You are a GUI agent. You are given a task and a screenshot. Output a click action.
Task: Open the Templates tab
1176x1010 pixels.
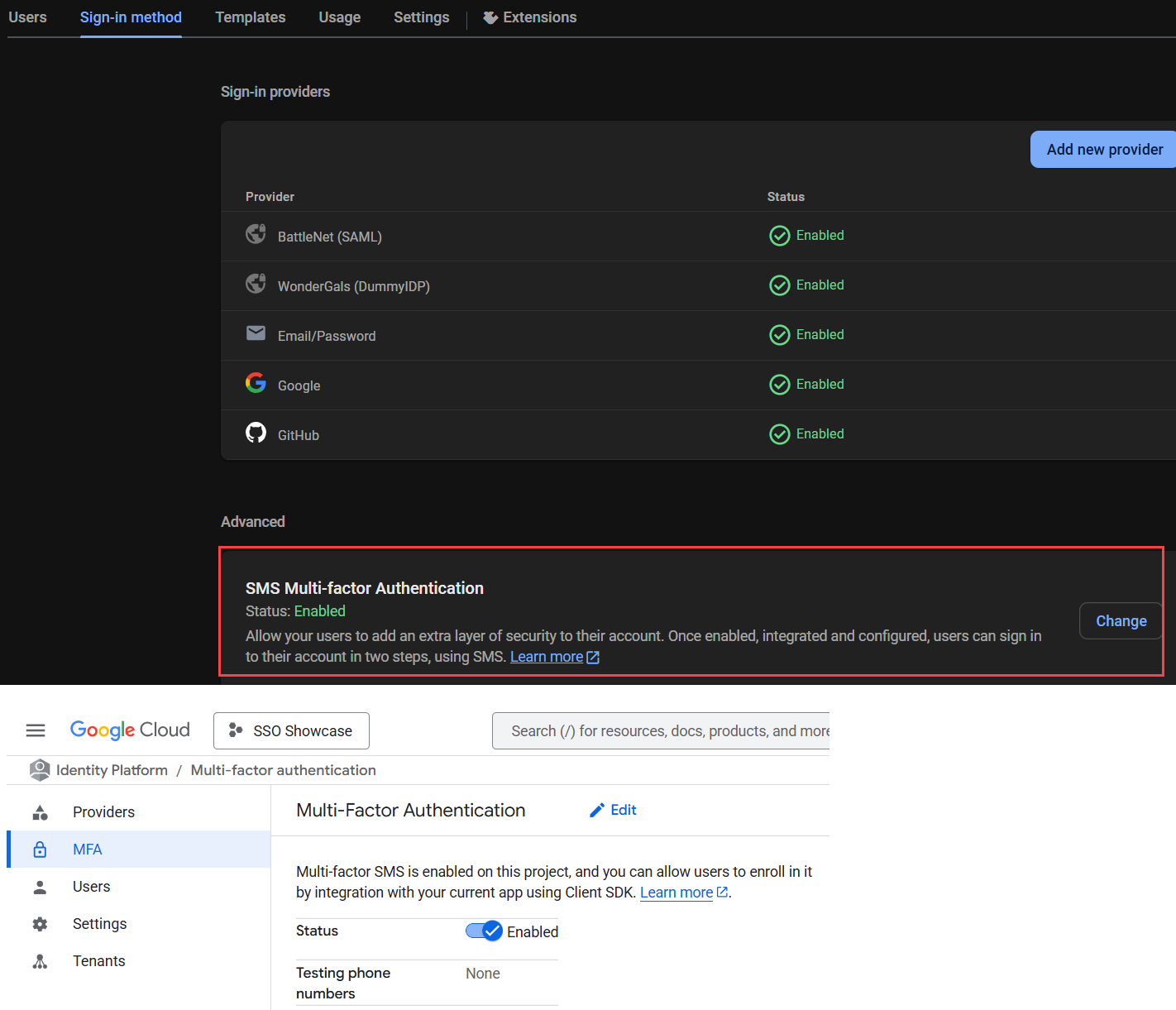pos(251,17)
